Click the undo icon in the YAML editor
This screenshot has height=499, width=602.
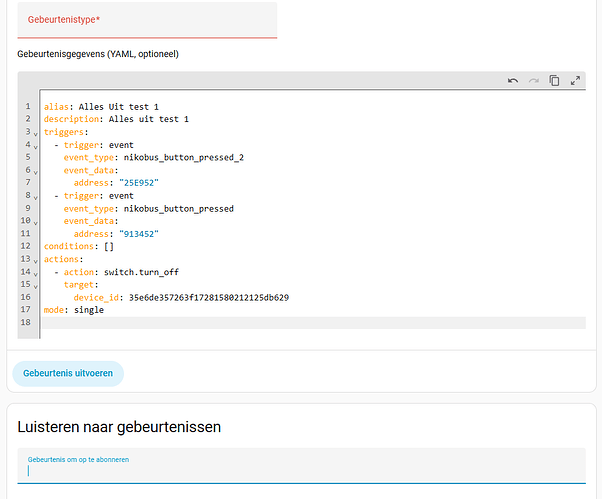(513, 81)
